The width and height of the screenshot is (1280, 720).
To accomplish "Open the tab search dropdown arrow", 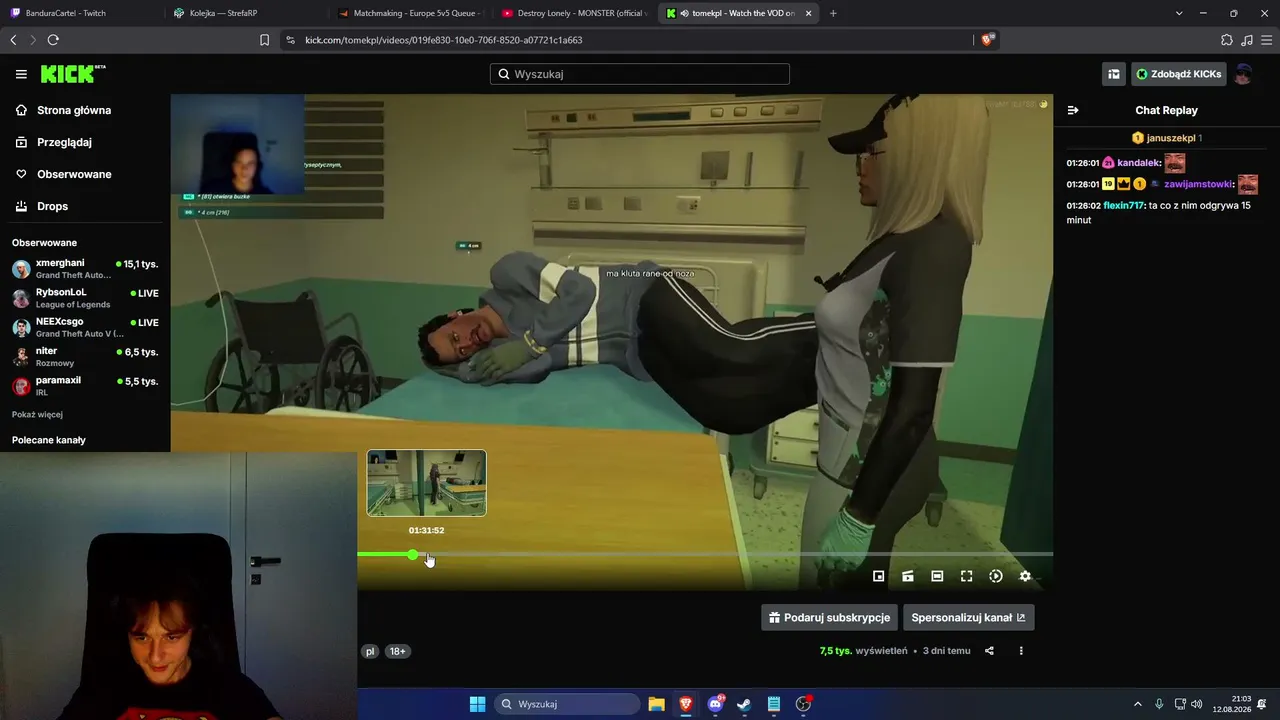I will tap(1179, 13).
